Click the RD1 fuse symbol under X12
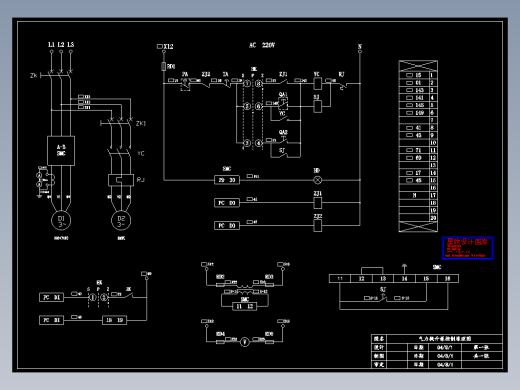Image resolution: width=520 pixels, height=390 pixels. (163, 66)
